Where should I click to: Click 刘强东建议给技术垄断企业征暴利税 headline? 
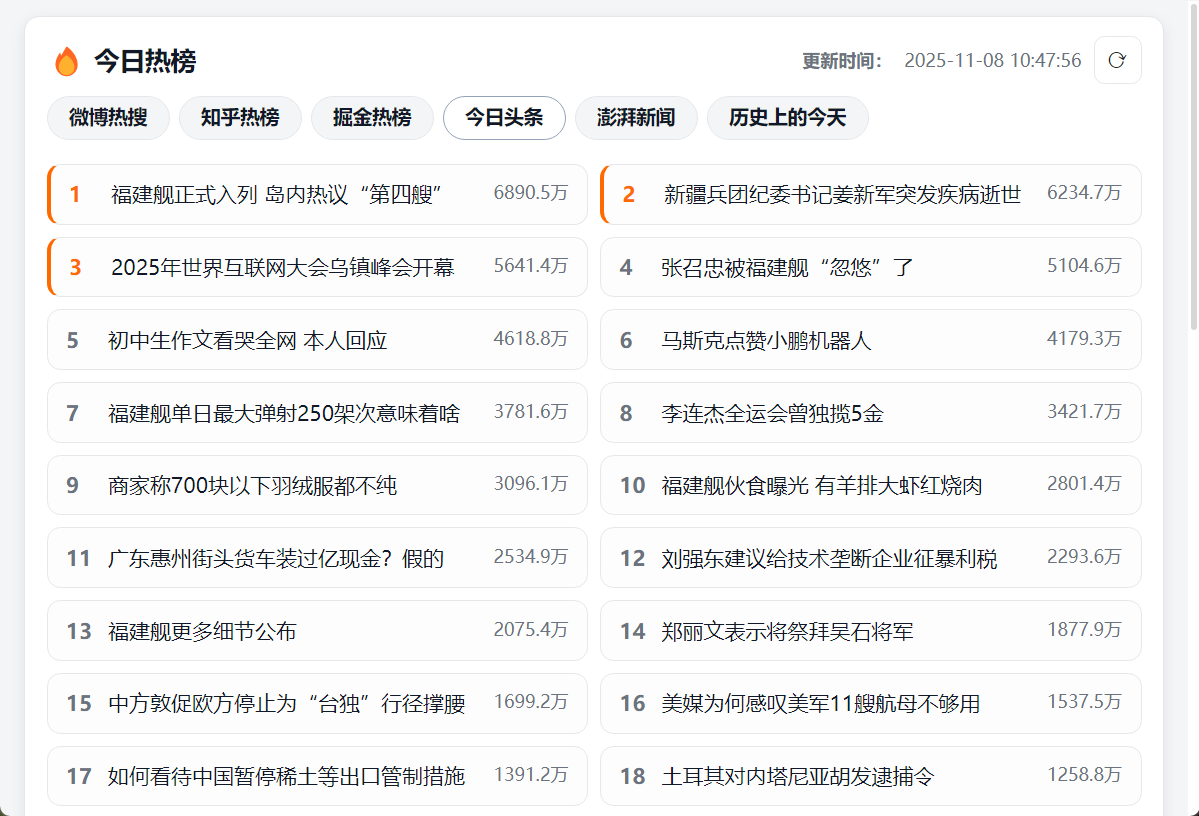(x=829, y=559)
